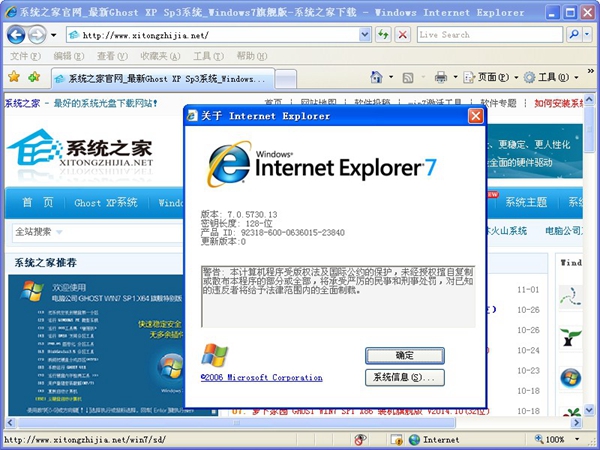Click the Print icon in toolbar
Viewport: 600px width, 450px height.
click(x=440, y=77)
